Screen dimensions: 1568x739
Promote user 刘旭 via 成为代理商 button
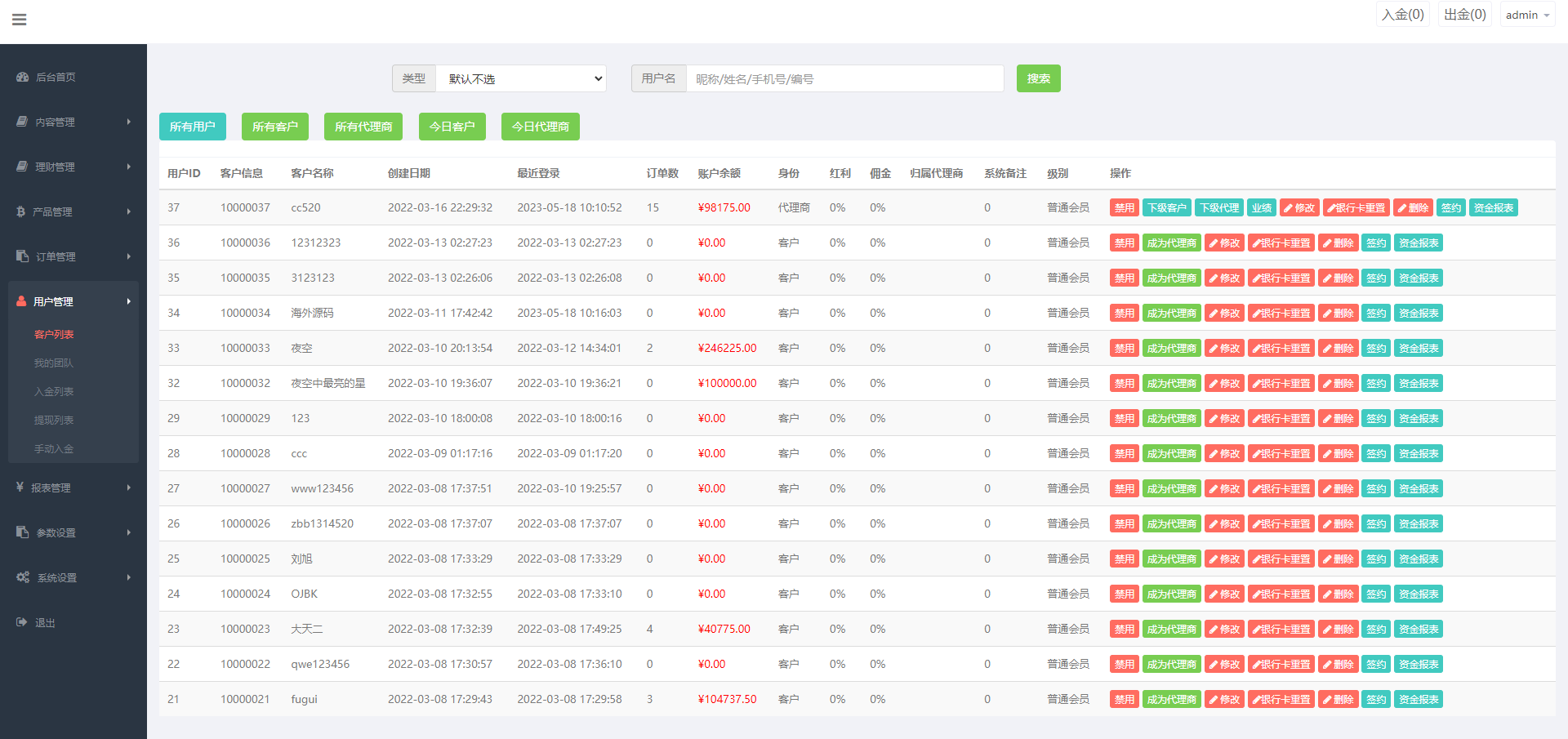click(1172, 559)
